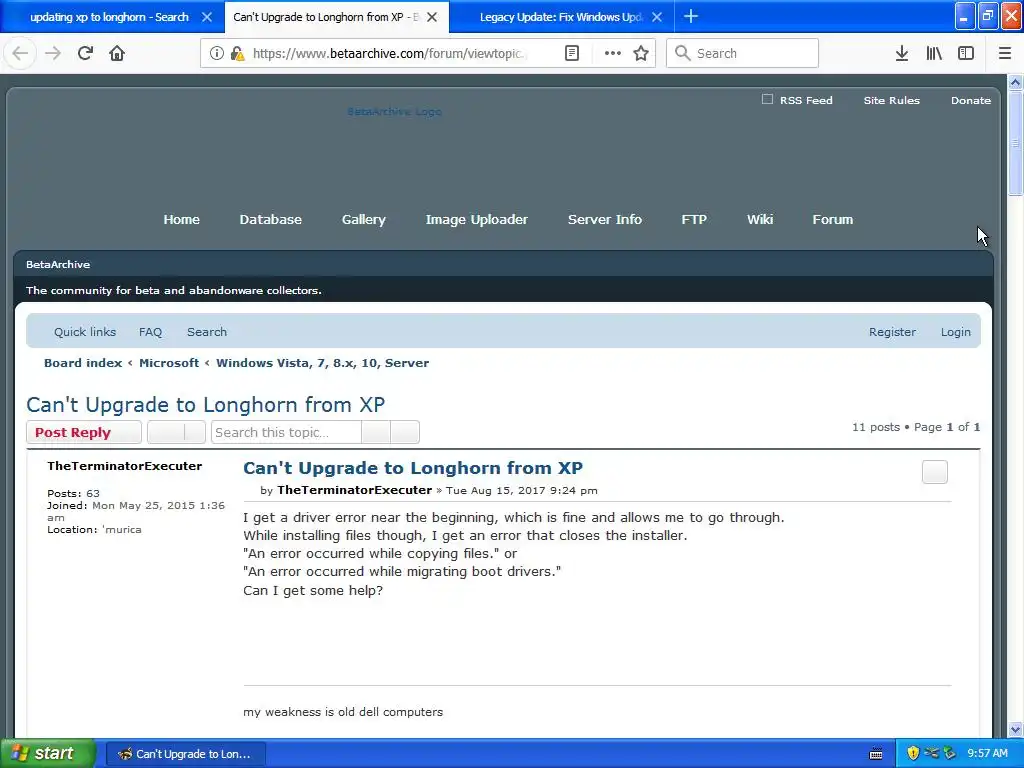Open the library (history and bookmarks) icon
This screenshot has width=1024, height=768.
pyautogui.click(x=934, y=53)
